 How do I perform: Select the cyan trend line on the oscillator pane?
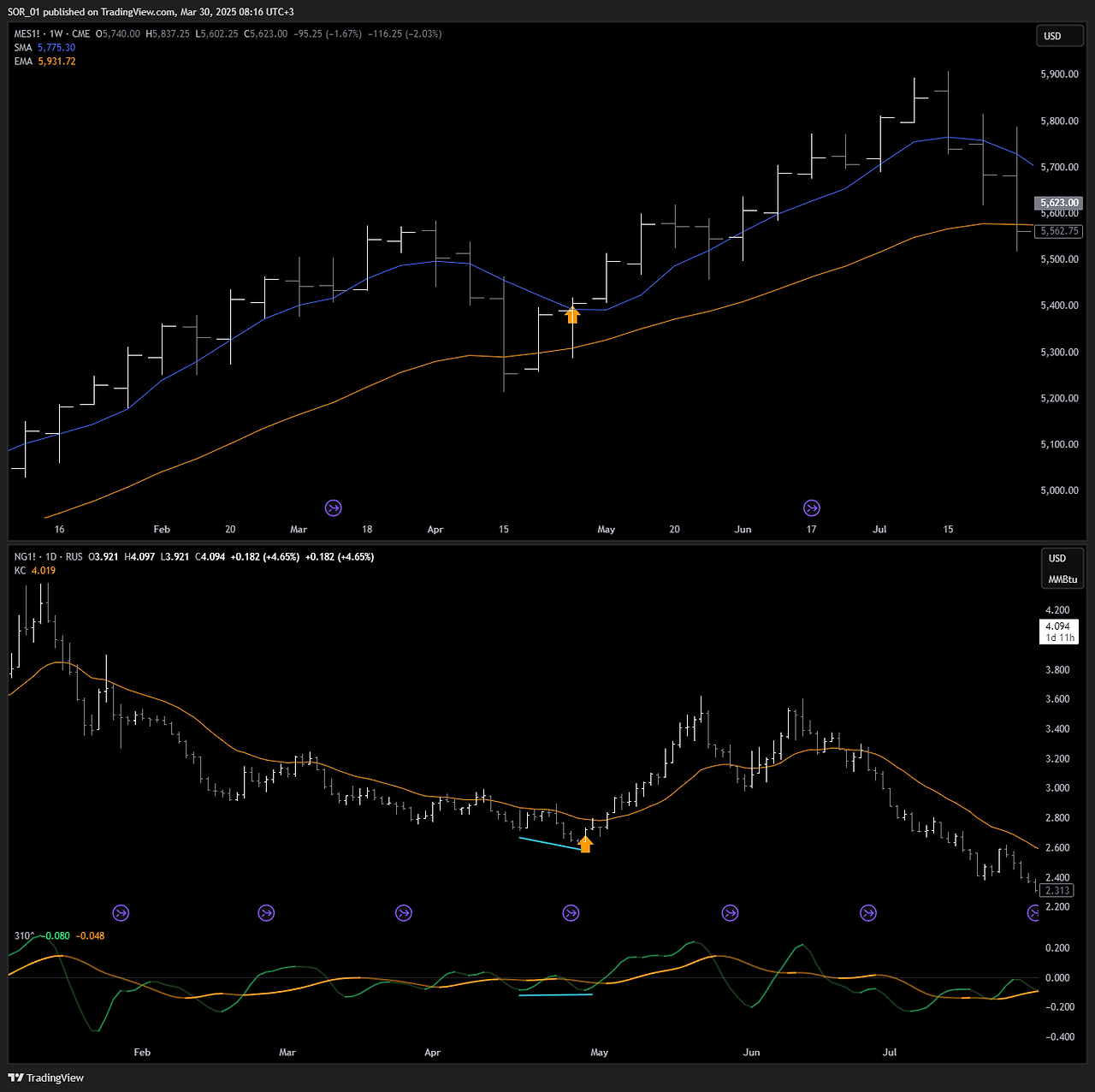pos(555,994)
